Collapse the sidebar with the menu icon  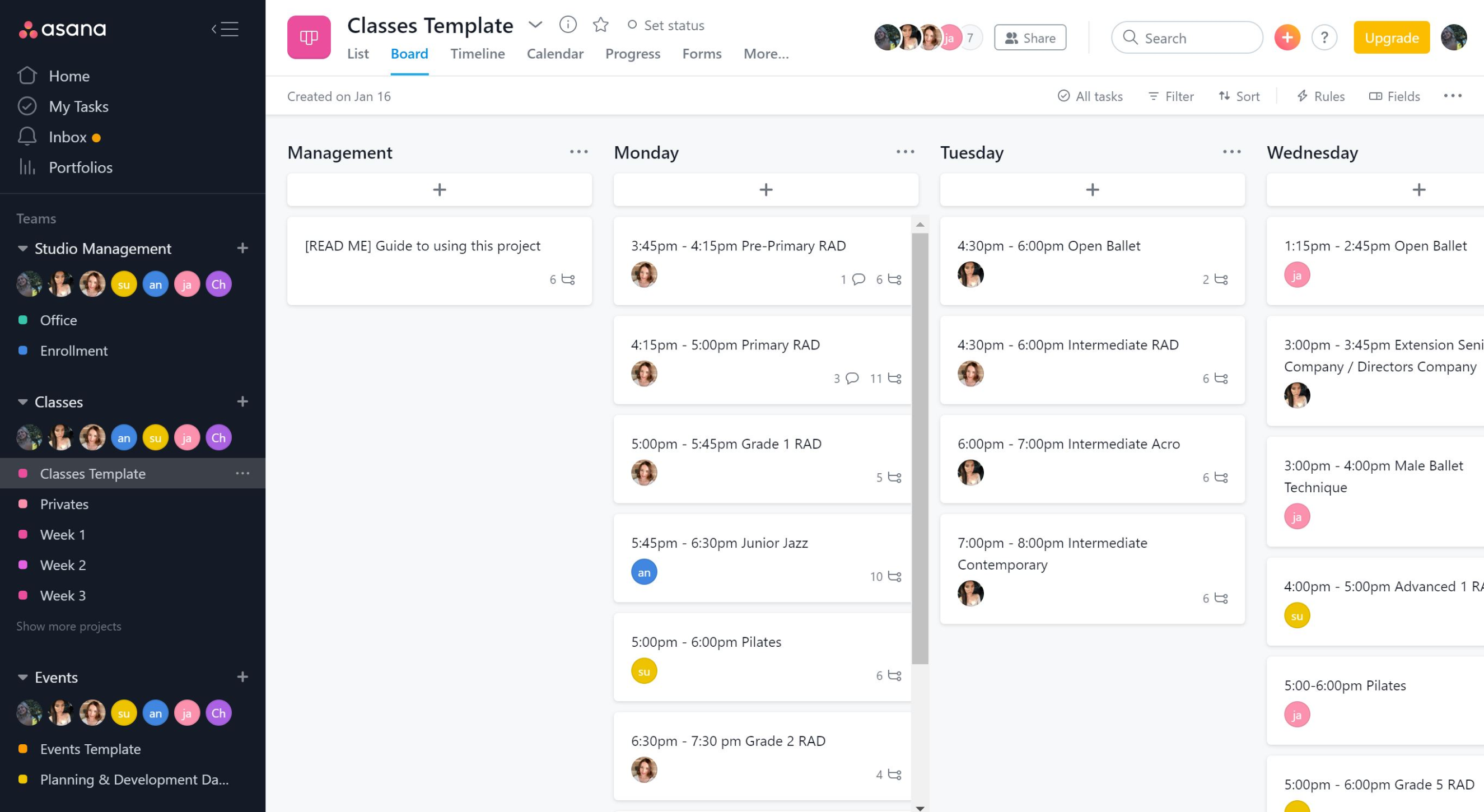click(x=225, y=29)
